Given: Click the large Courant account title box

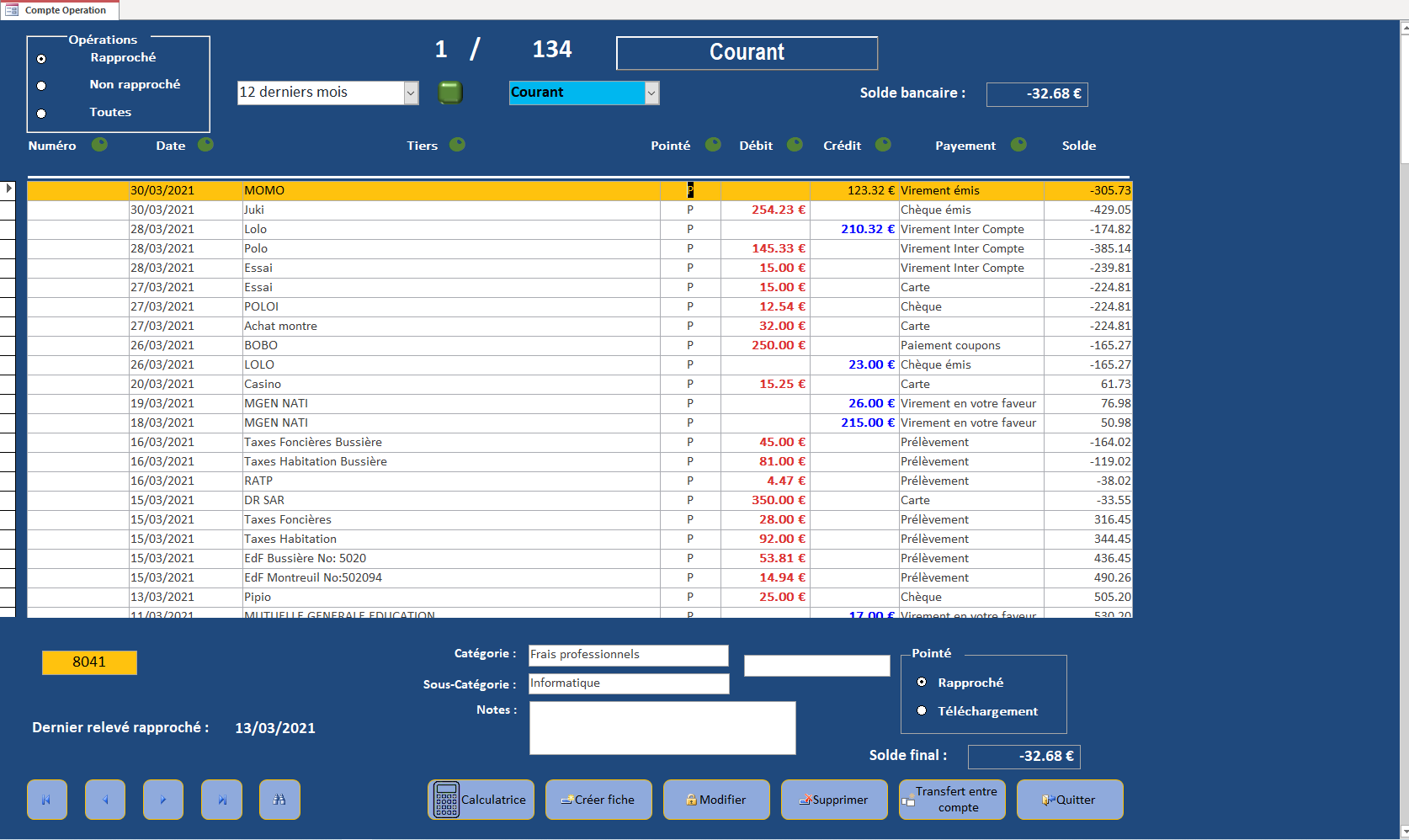Looking at the screenshot, I should 747,52.
